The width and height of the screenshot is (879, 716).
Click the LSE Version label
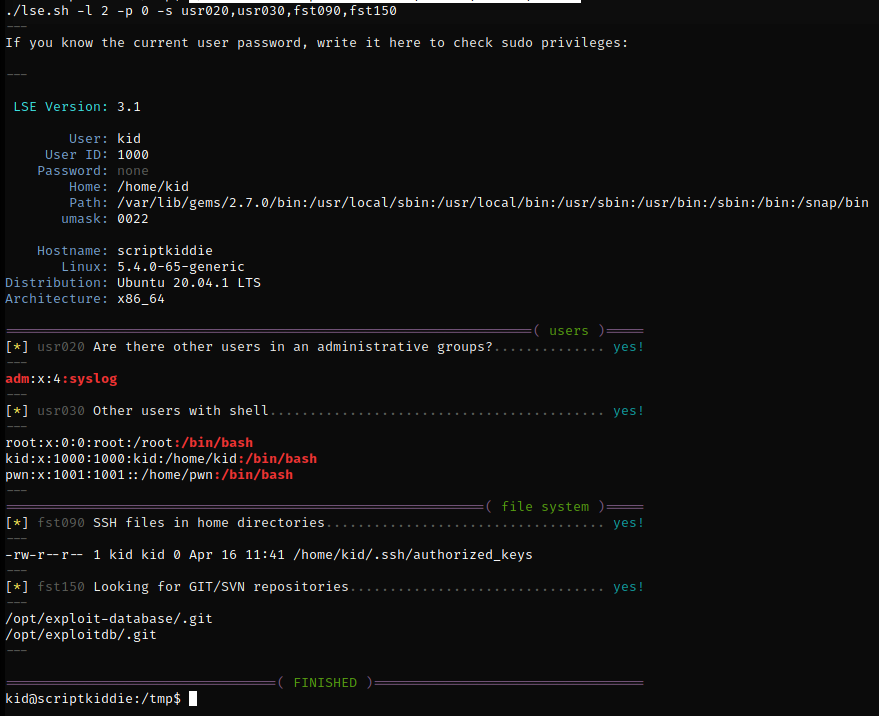point(61,107)
